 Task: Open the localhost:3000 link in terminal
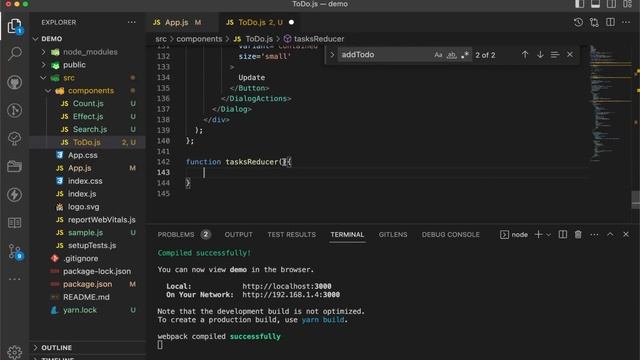coord(287,286)
